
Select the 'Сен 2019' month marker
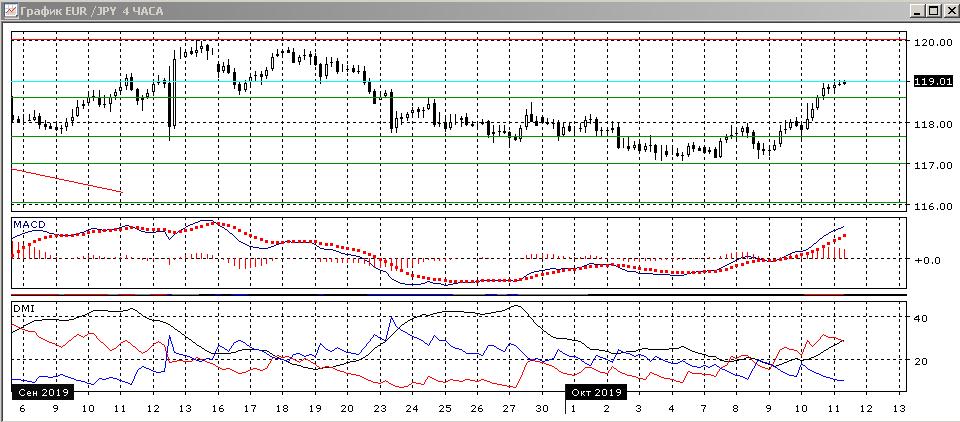pyautogui.click(x=39, y=392)
